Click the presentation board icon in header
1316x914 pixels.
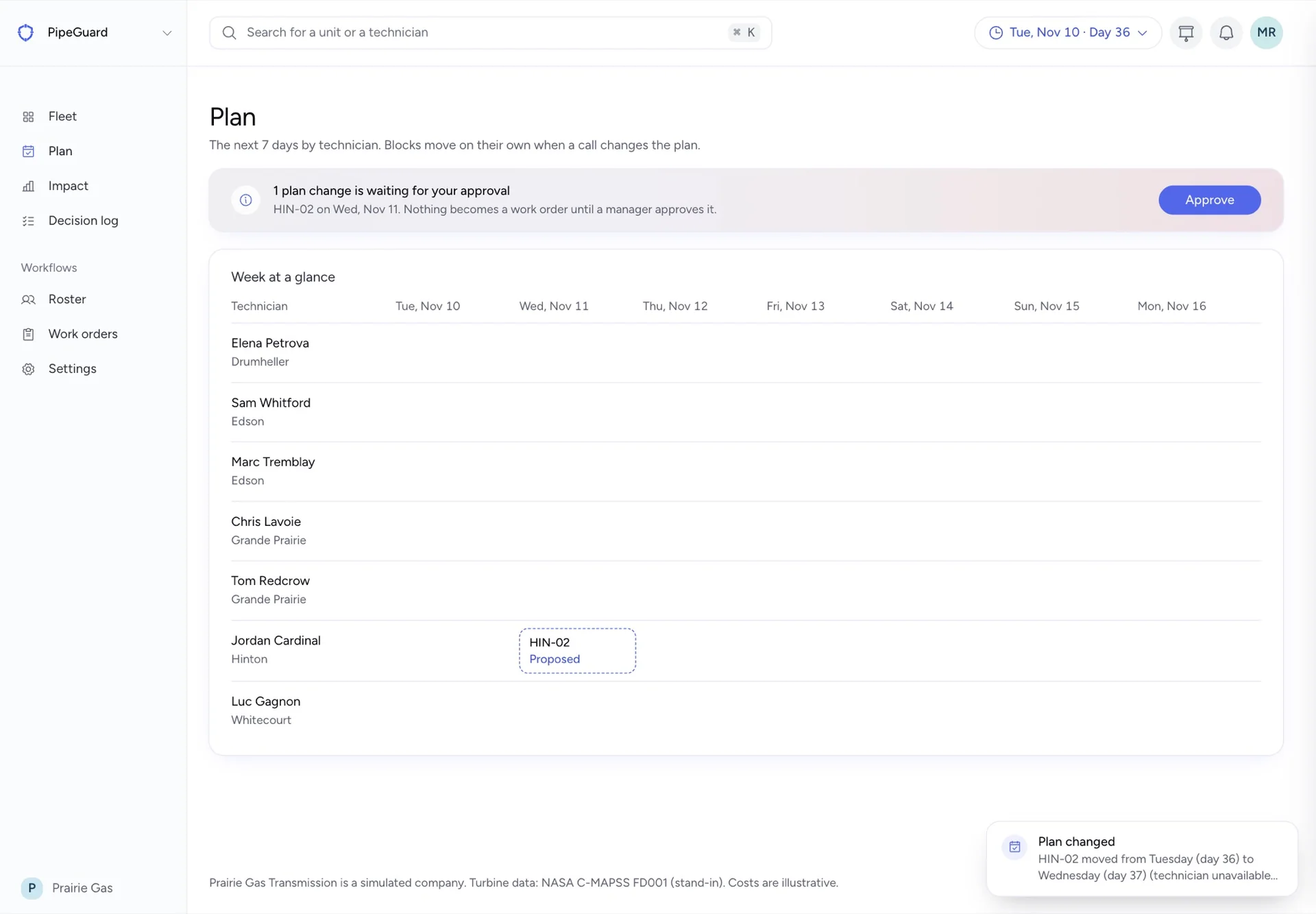pos(1186,33)
